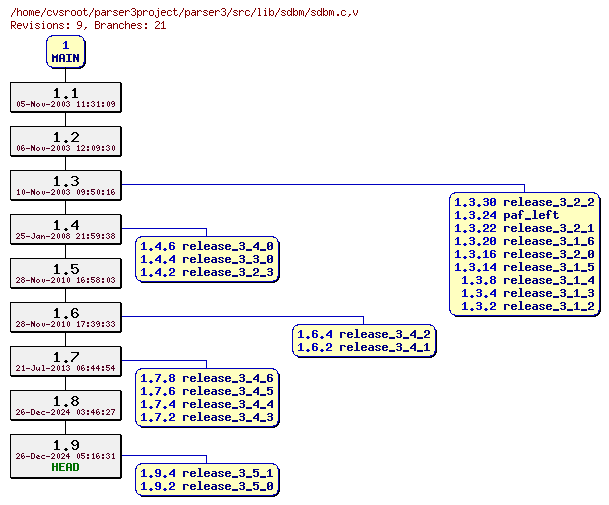The height and width of the screenshot is (505, 609).
Task: Select revision 1.2 from 06-Nov-2003
Action: [x=66, y=141]
